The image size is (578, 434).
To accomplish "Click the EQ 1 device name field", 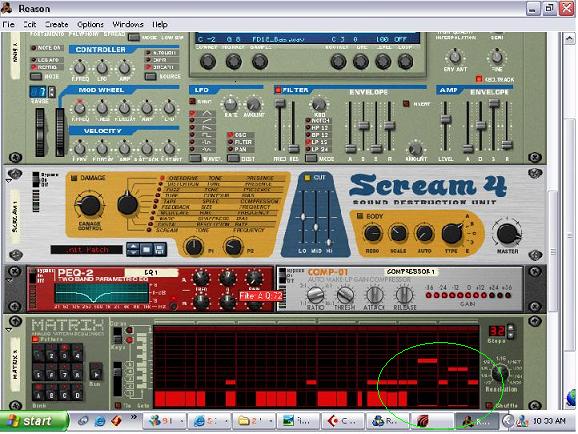I will point(152,272).
